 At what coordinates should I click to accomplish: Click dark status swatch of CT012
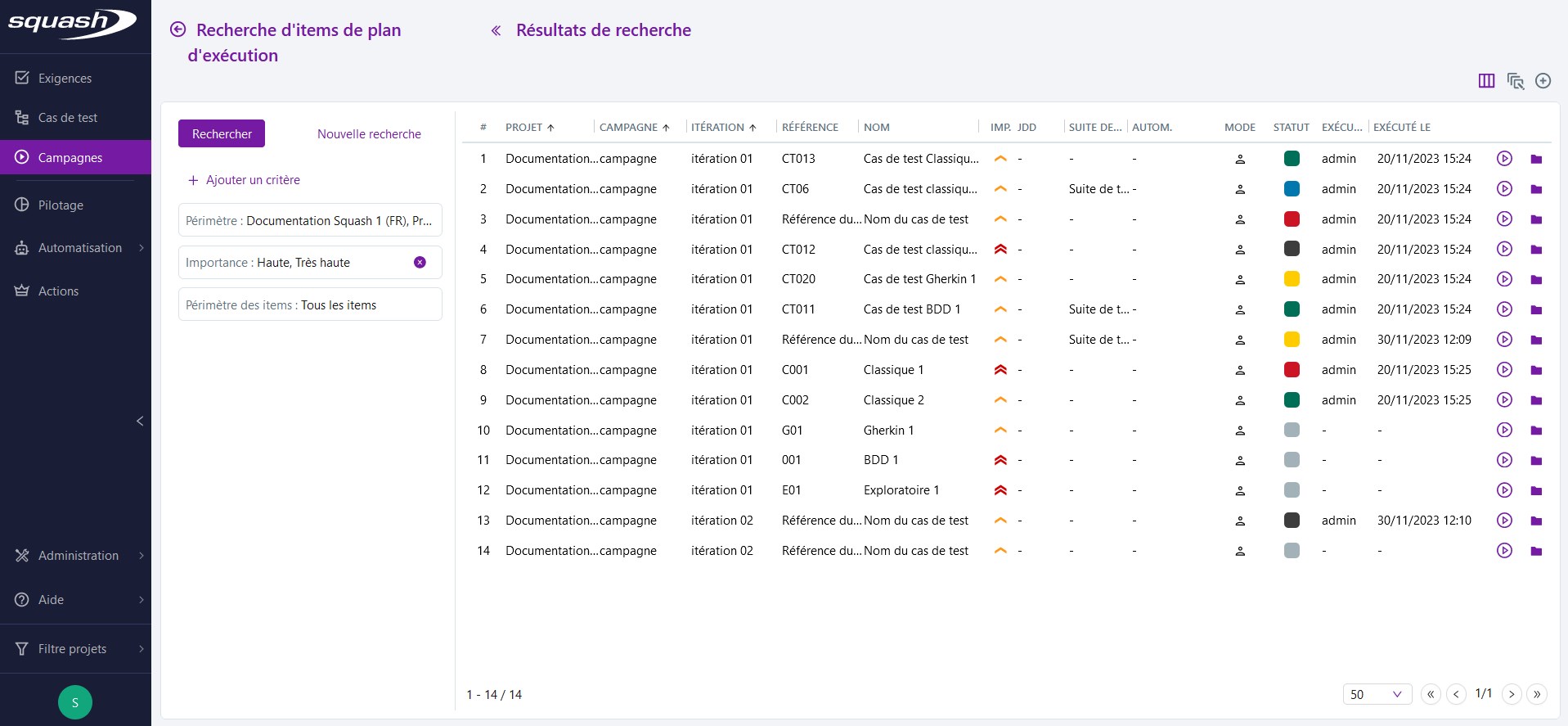[x=1292, y=249]
